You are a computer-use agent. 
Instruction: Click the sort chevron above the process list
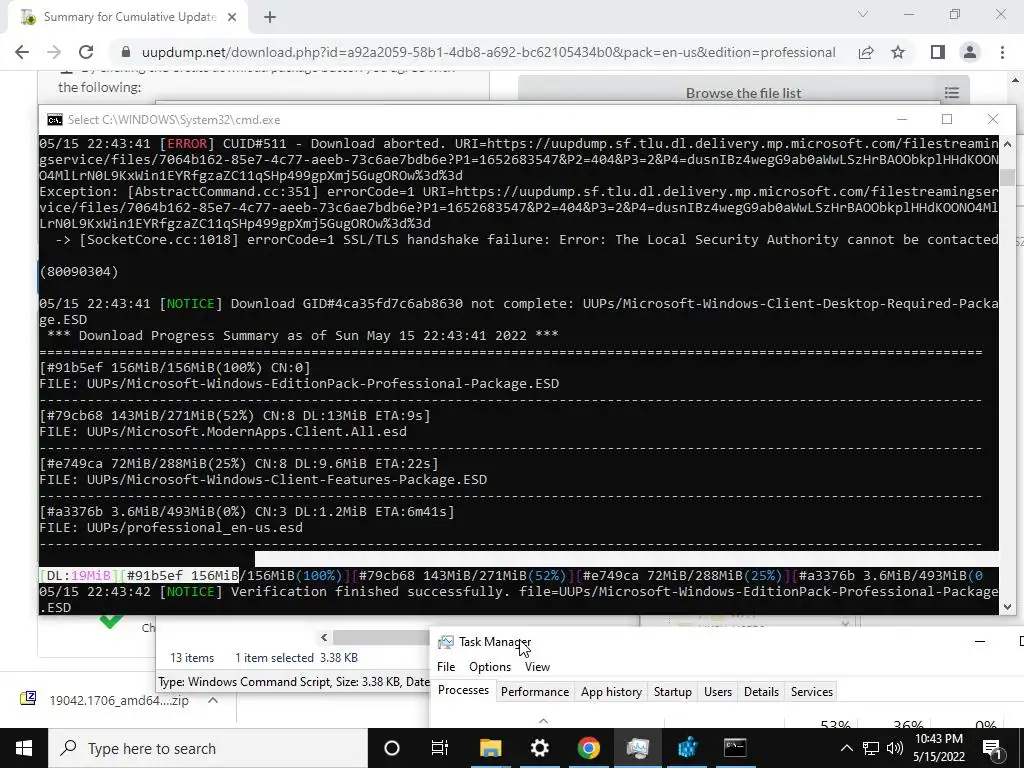click(x=543, y=721)
